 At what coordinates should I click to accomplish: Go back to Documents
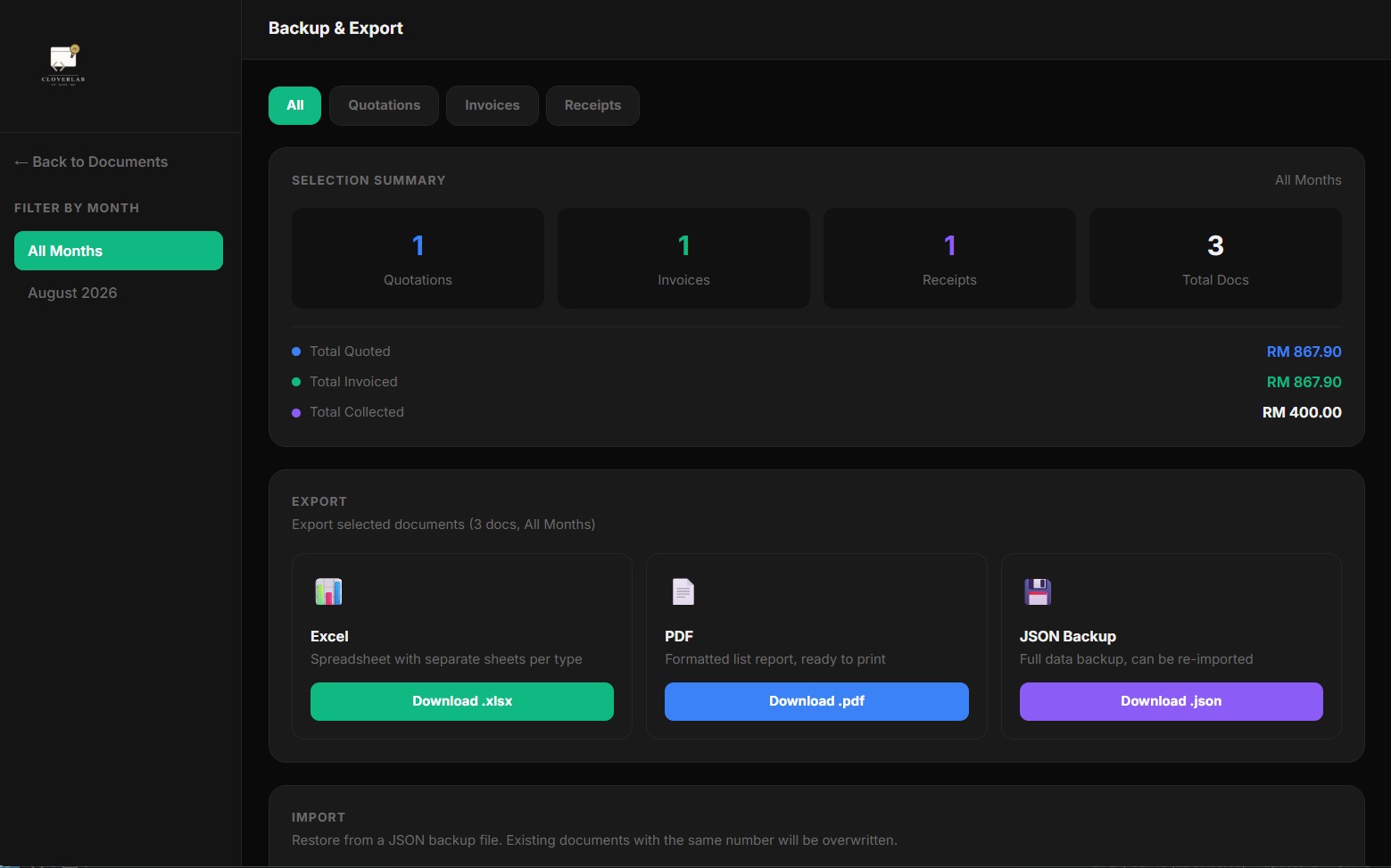[x=91, y=161]
